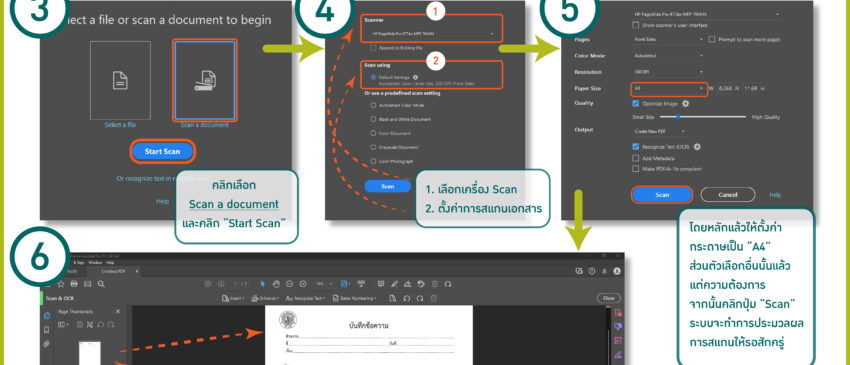The width and height of the screenshot is (850, 365).
Task: Open the Enhance dropdown in Scan & OCR bar
Action: [266, 299]
